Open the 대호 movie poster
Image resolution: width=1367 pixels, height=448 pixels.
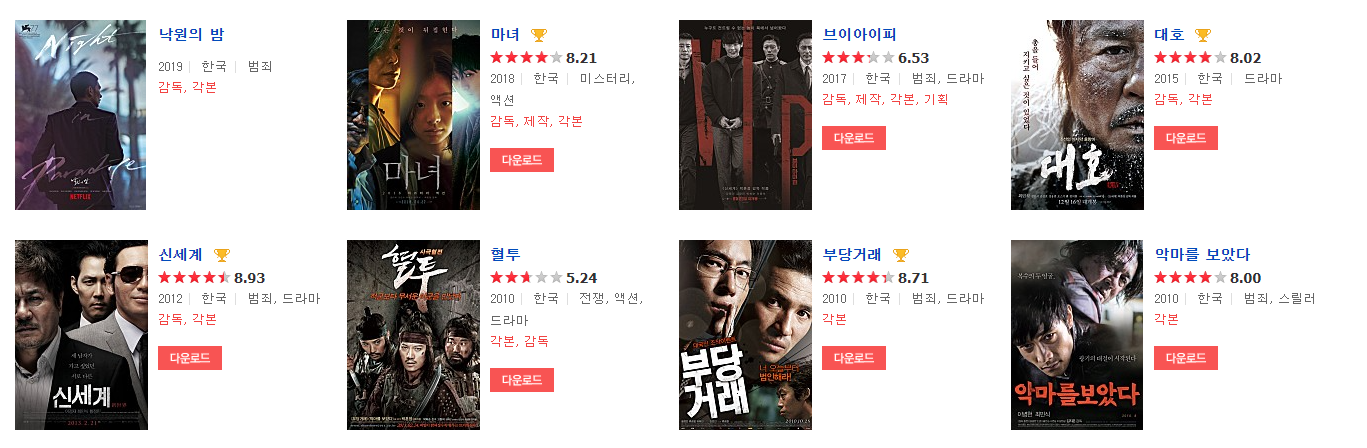(x=1077, y=115)
